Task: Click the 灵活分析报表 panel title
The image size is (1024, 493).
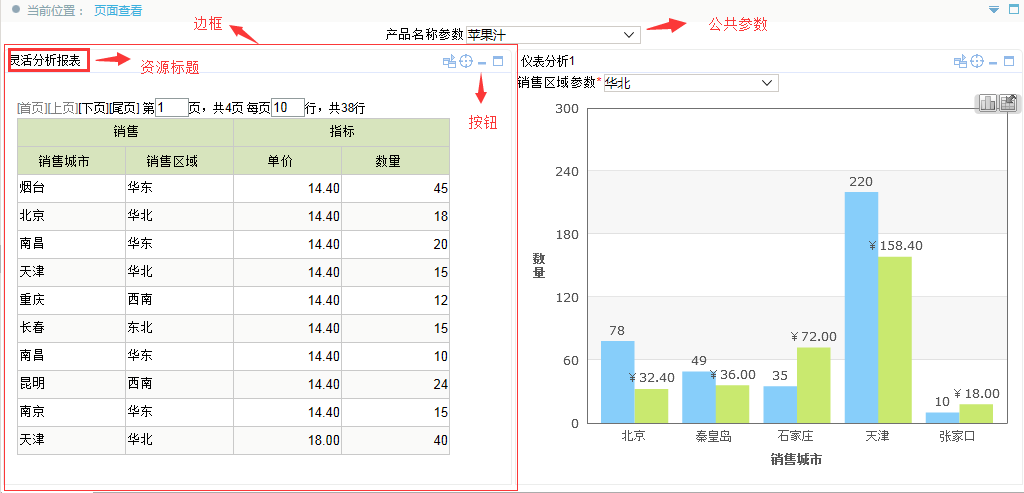Action: pyautogui.click(x=44, y=61)
